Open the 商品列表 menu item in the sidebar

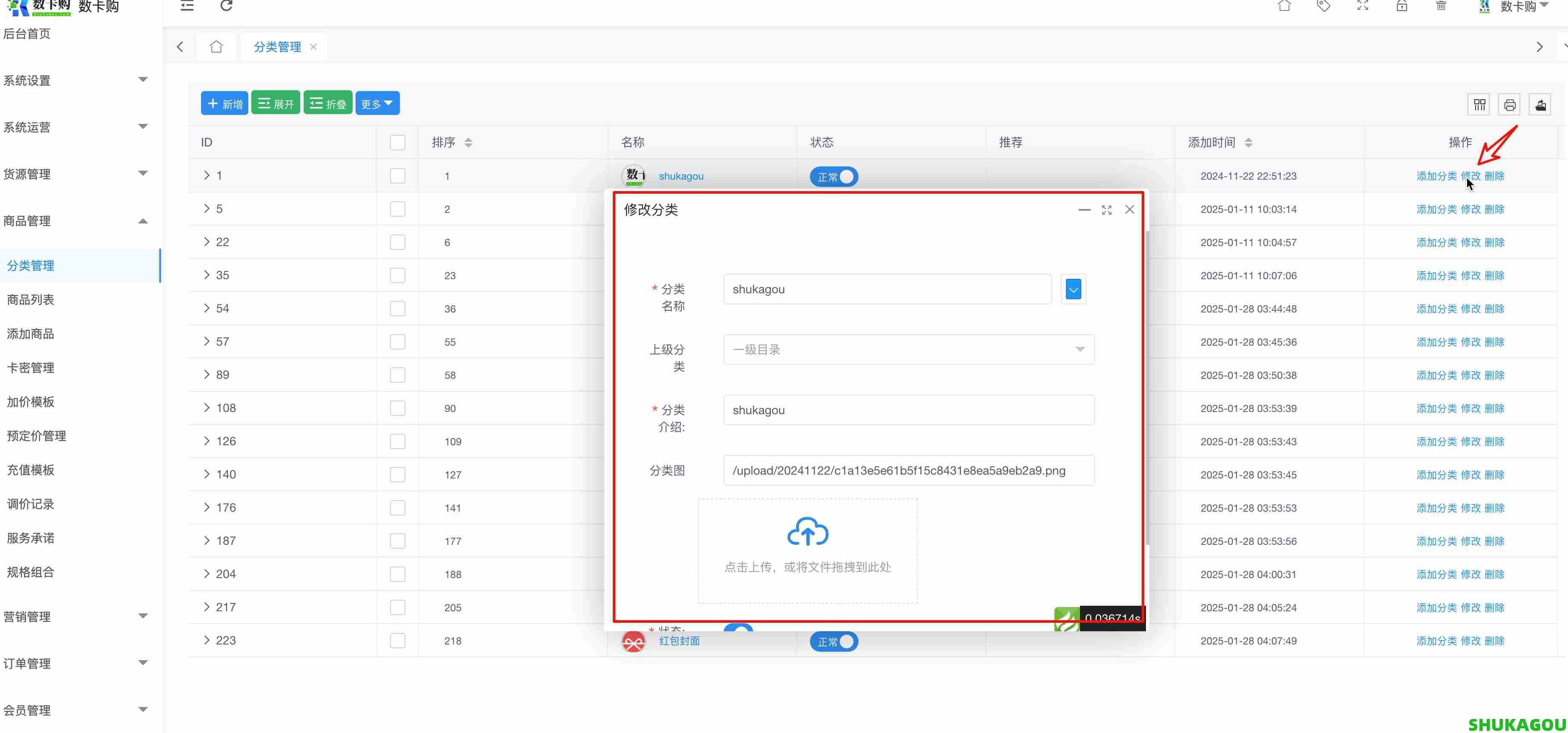click(30, 299)
